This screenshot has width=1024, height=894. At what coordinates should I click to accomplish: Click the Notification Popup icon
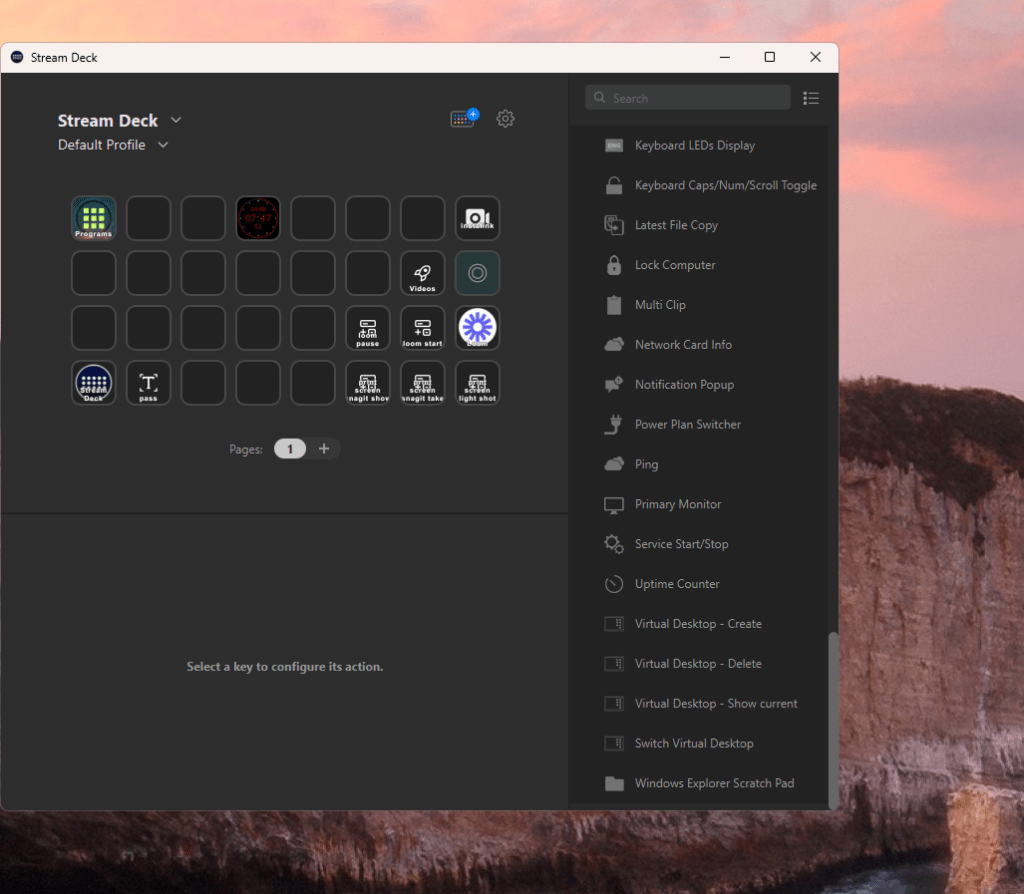[x=614, y=385]
